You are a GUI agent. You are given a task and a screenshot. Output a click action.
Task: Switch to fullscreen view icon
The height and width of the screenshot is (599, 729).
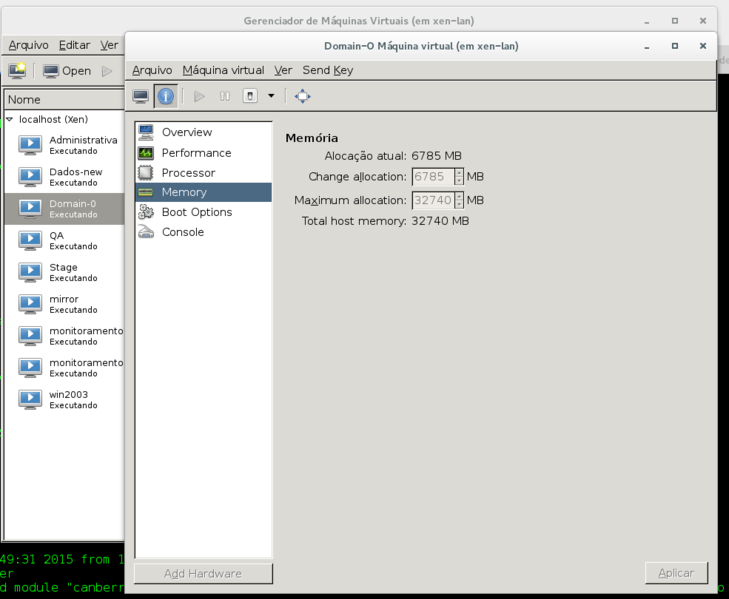coord(303,96)
